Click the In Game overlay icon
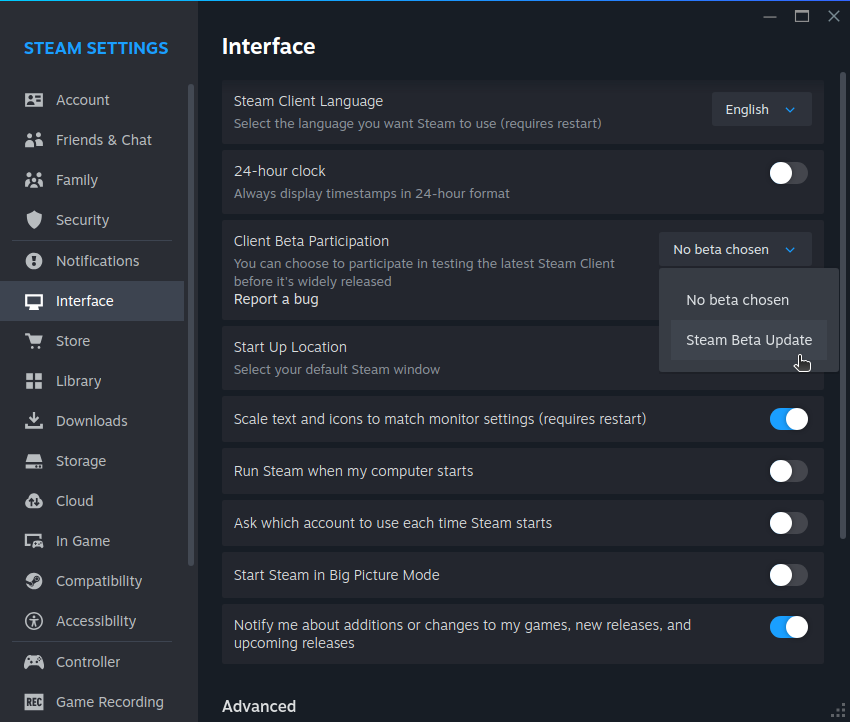The width and height of the screenshot is (850, 722). point(34,541)
